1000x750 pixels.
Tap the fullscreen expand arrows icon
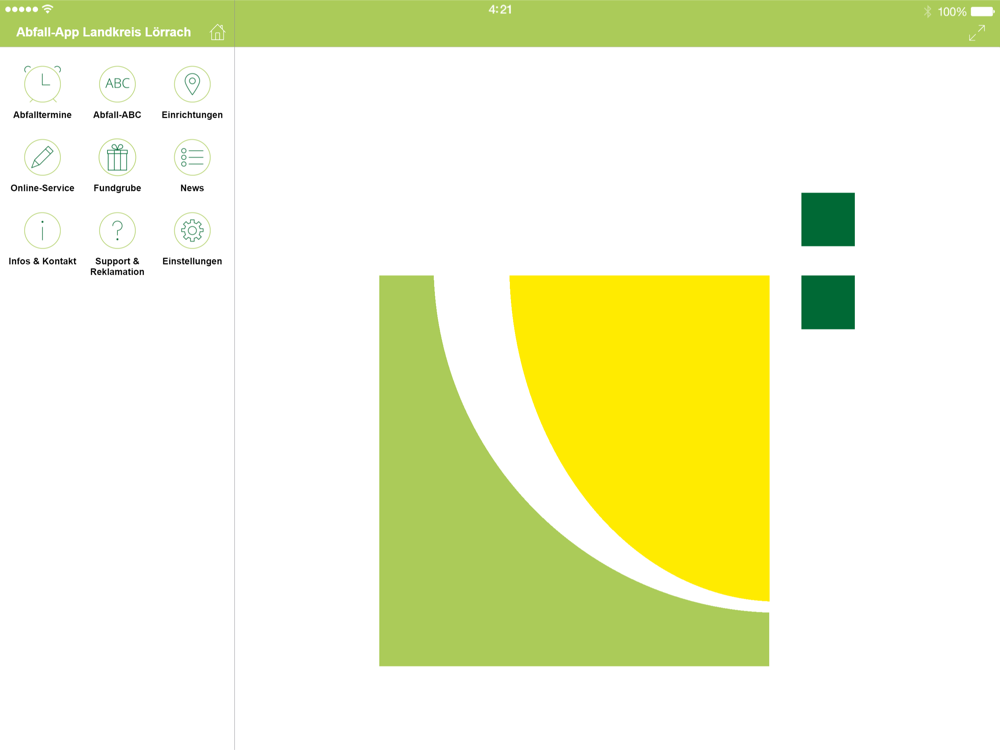click(x=976, y=33)
